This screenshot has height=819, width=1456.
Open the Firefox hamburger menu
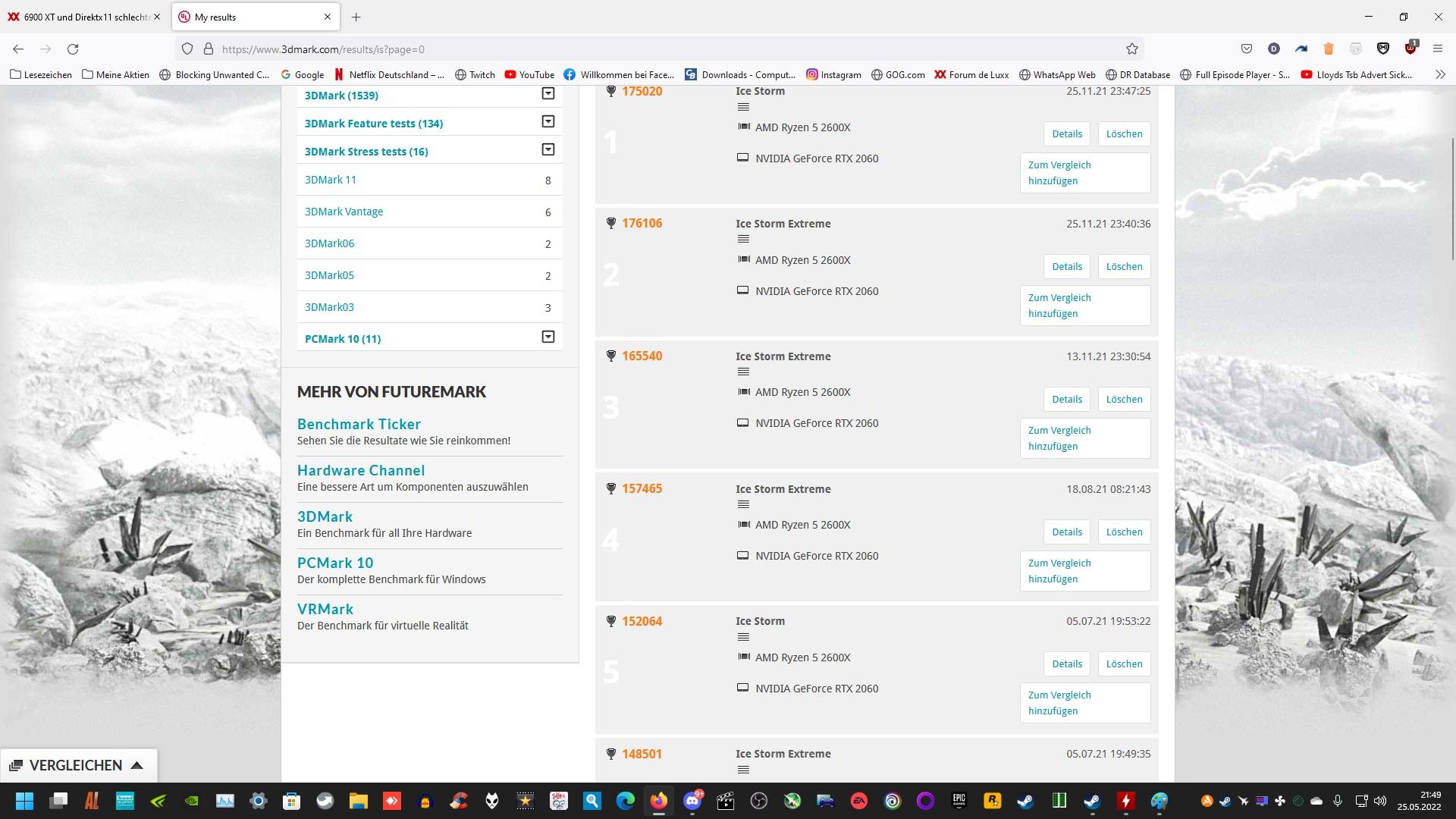coord(1437,49)
